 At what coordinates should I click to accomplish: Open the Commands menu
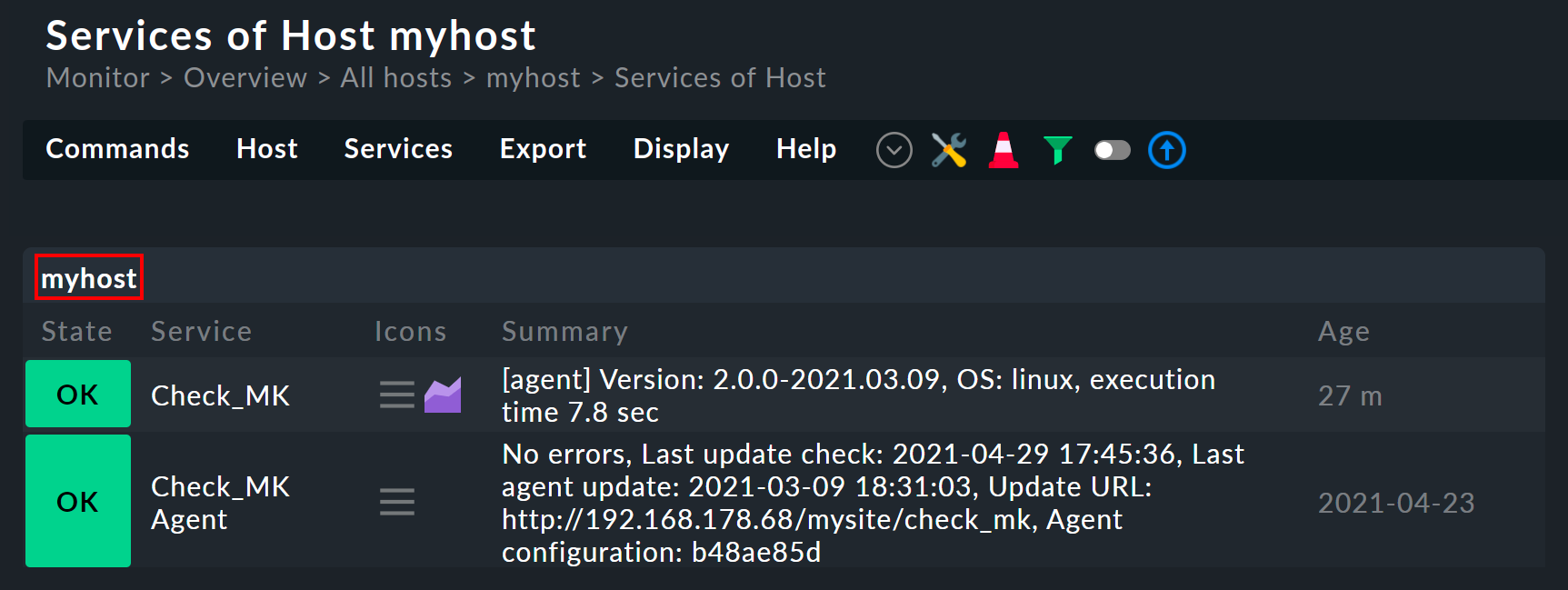(x=117, y=149)
